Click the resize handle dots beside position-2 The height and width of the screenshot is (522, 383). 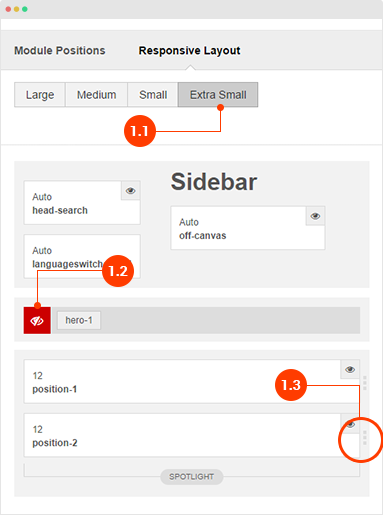coord(365,437)
